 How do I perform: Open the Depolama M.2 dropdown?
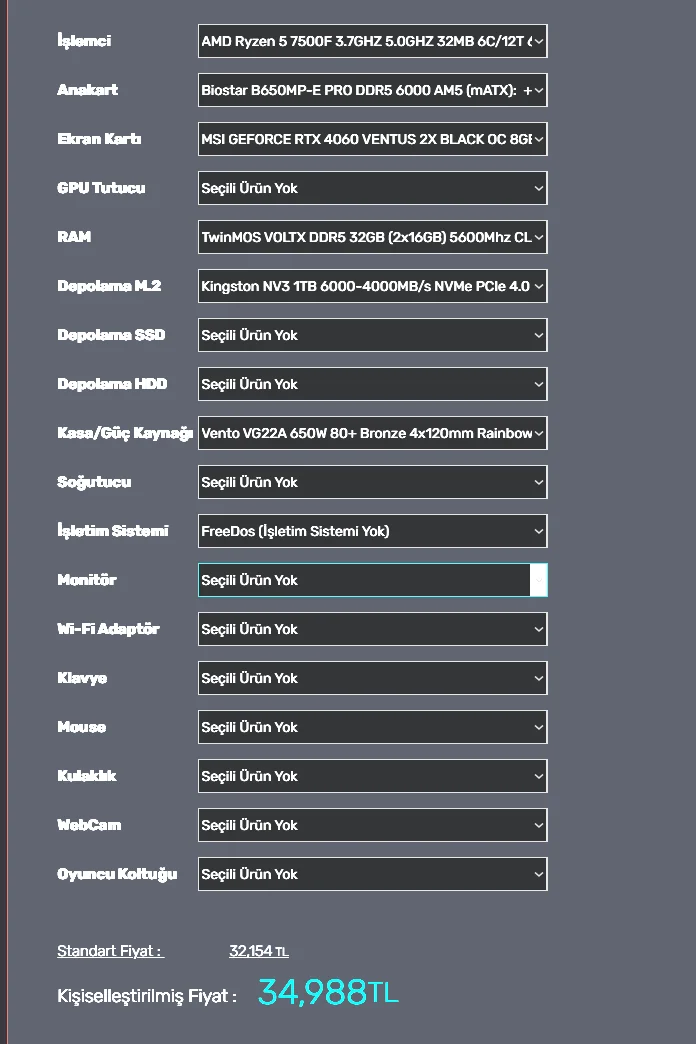(372, 286)
